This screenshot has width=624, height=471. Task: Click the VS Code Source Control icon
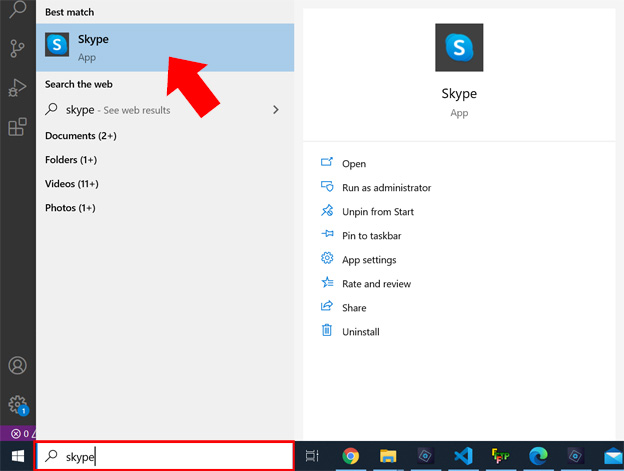pos(17,47)
